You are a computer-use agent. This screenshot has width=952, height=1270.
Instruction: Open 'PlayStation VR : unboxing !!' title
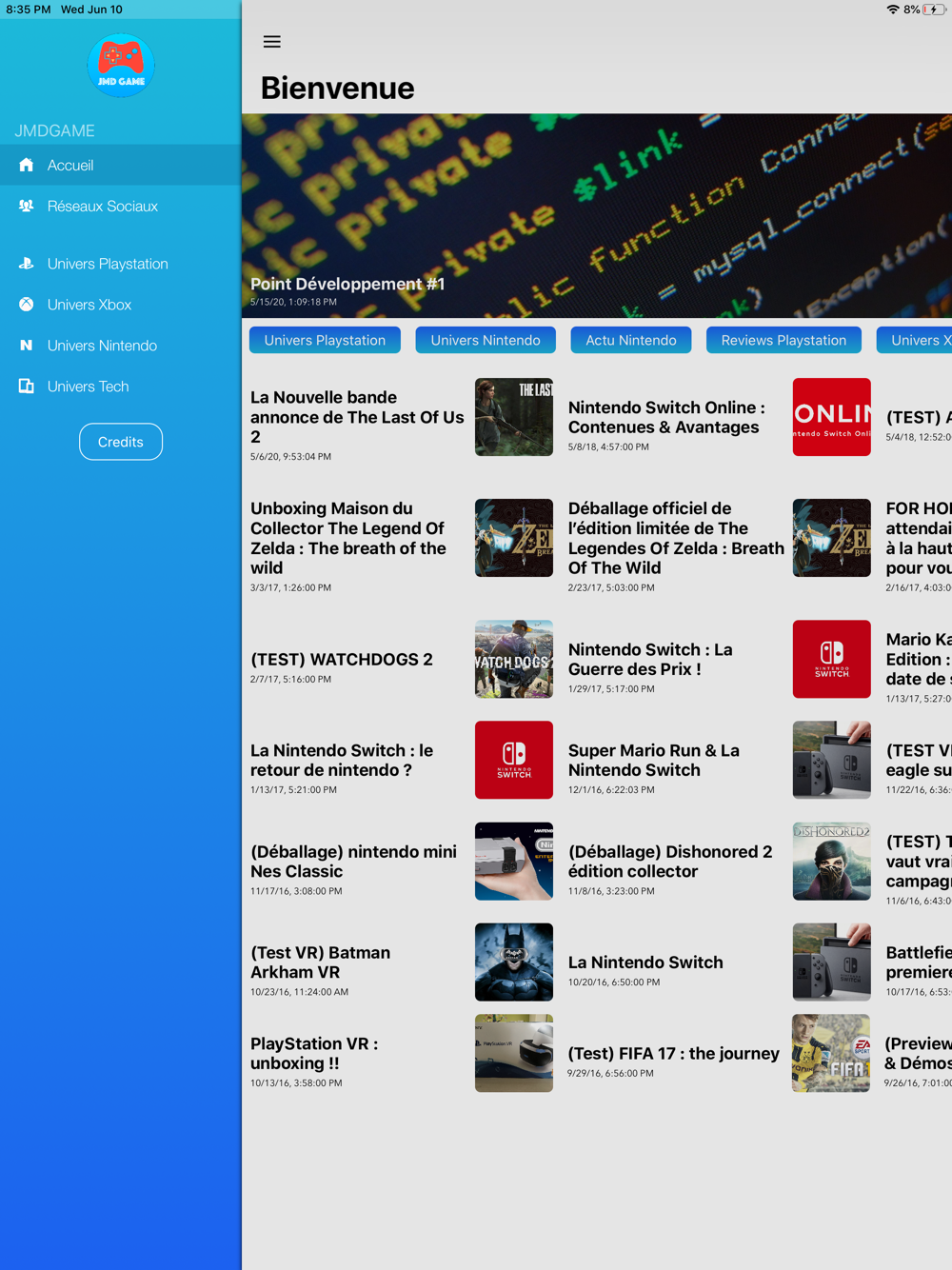coord(314,1053)
